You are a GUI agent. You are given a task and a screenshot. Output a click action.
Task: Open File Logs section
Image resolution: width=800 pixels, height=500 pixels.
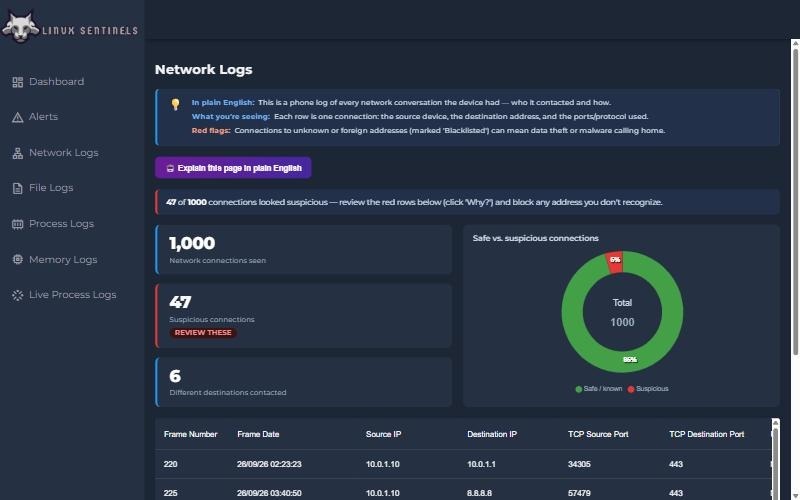point(51,188)
